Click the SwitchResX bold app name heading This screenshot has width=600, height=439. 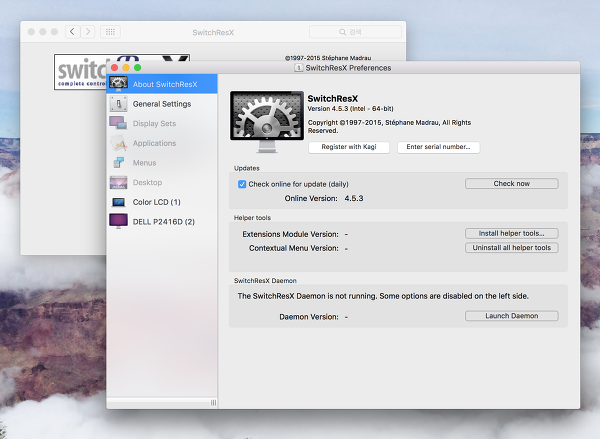333,99
